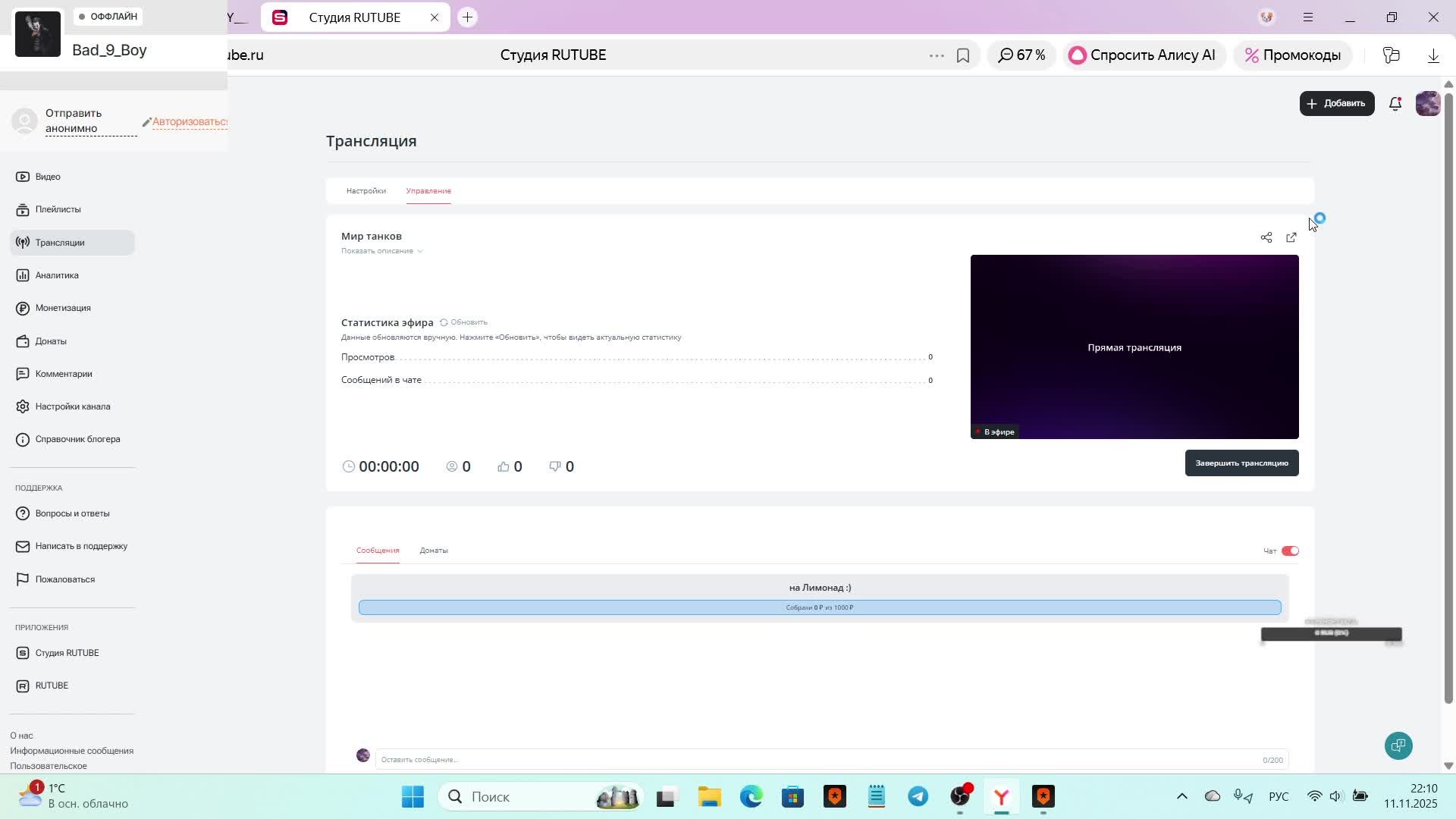Show hidden system tray icons

[1181, 796]
